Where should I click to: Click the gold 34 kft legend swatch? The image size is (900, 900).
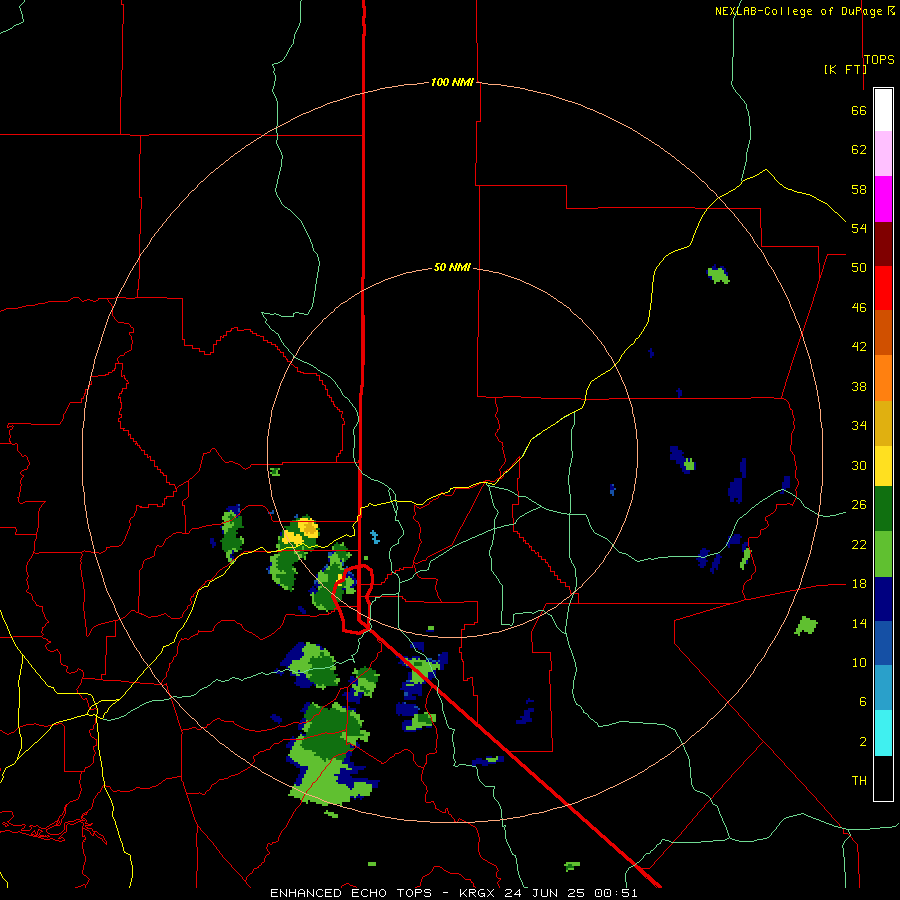point(883,423)
